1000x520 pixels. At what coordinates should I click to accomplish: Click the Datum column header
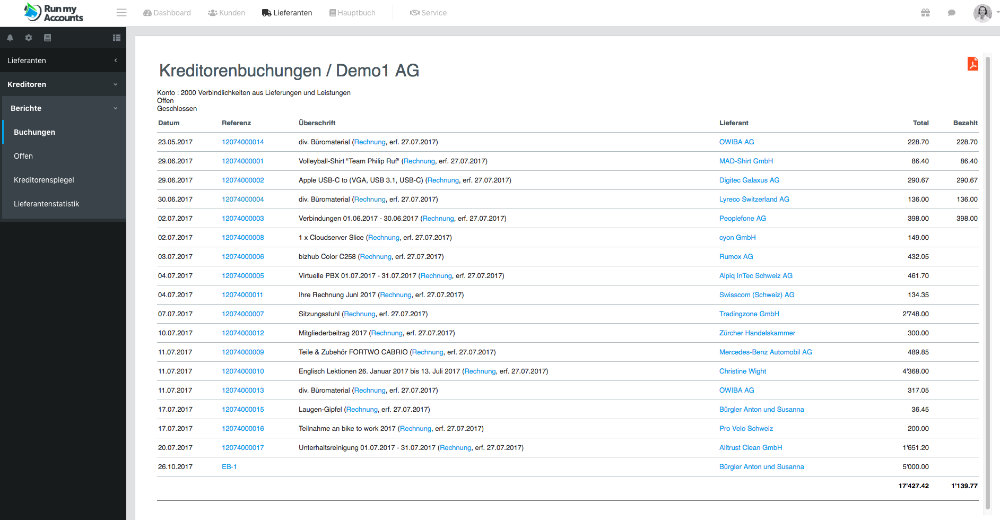click(x=168, y=123)
